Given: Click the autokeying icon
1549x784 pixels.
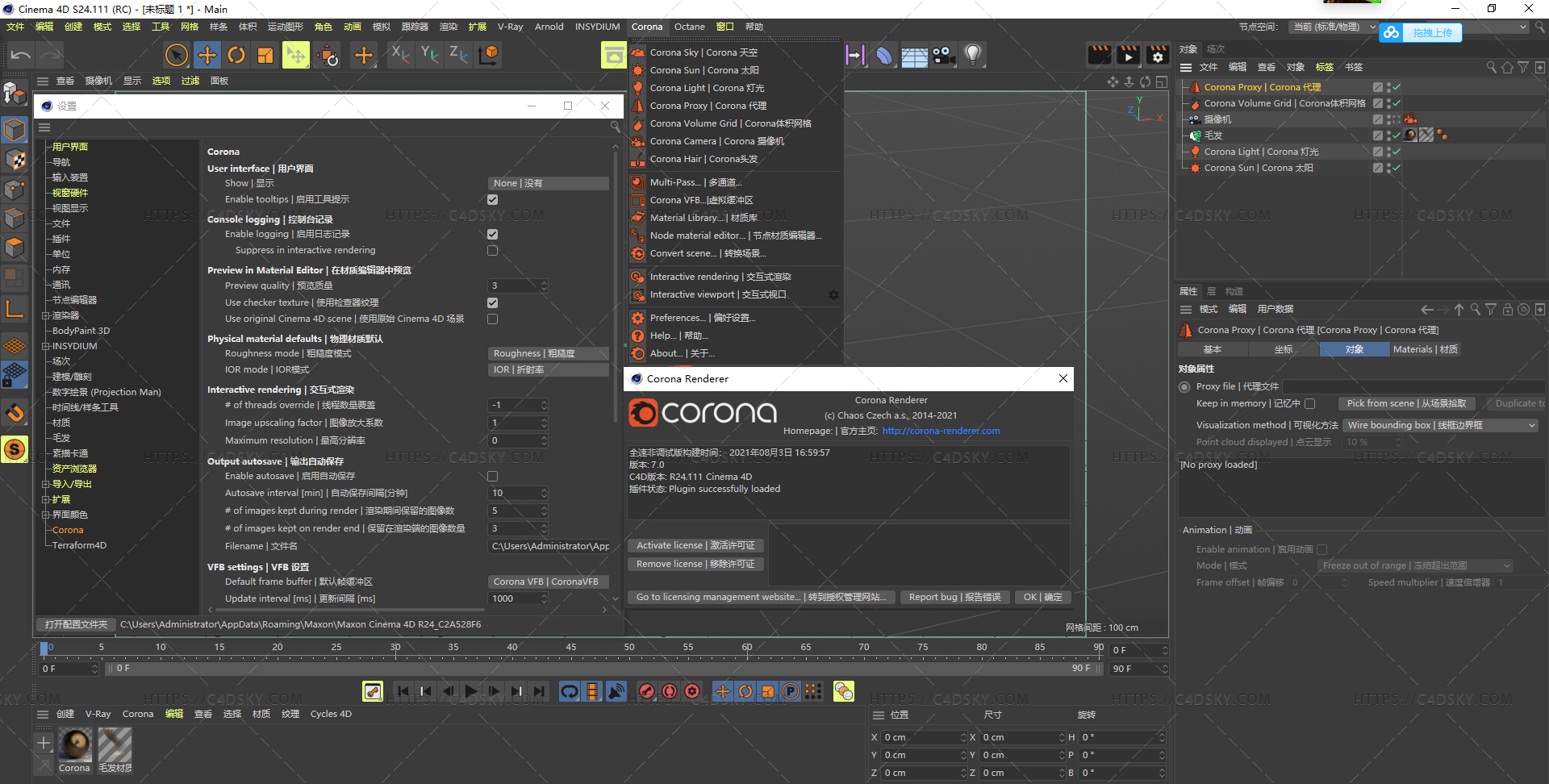Looking at the screenshot, I should click(670, 691).
